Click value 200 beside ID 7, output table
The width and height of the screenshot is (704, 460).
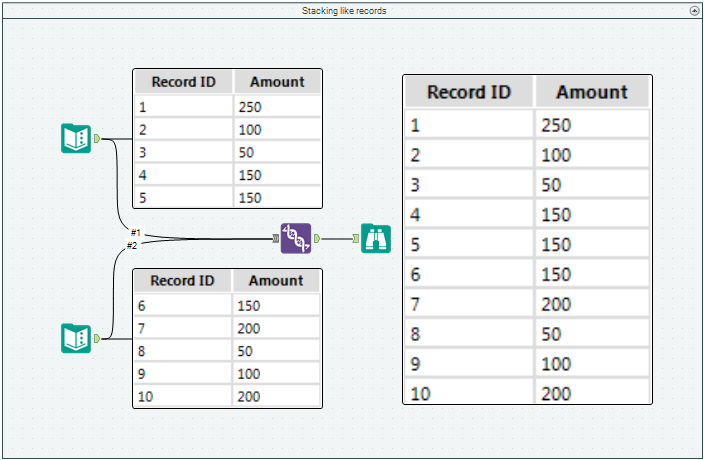pyautogui.click(x=556, y=304)
